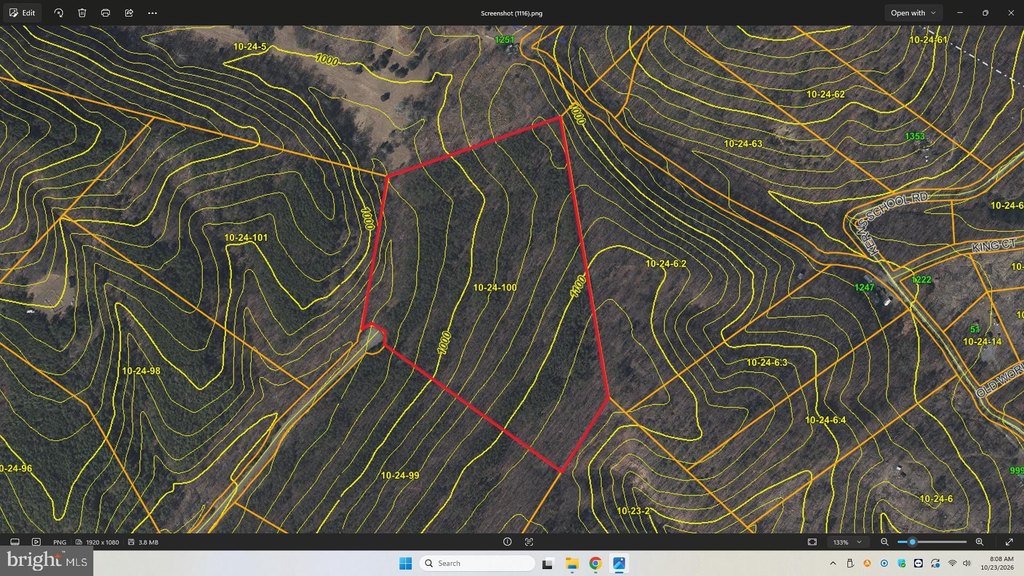
Task: Click the KING CT road label
Action: [994, 246]
